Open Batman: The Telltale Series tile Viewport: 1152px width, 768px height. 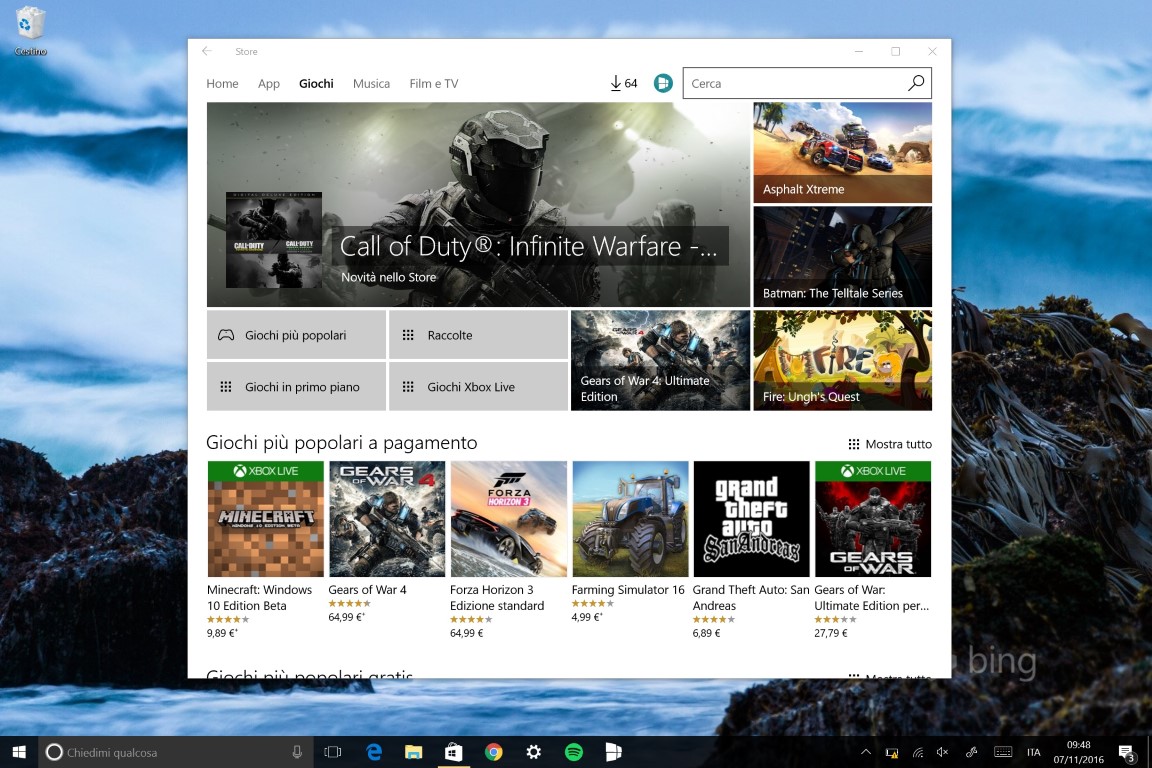click(x=843, y=256)
